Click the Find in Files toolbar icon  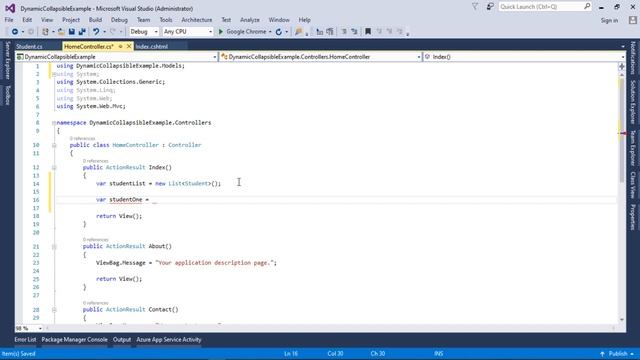[x=298, y=31]
